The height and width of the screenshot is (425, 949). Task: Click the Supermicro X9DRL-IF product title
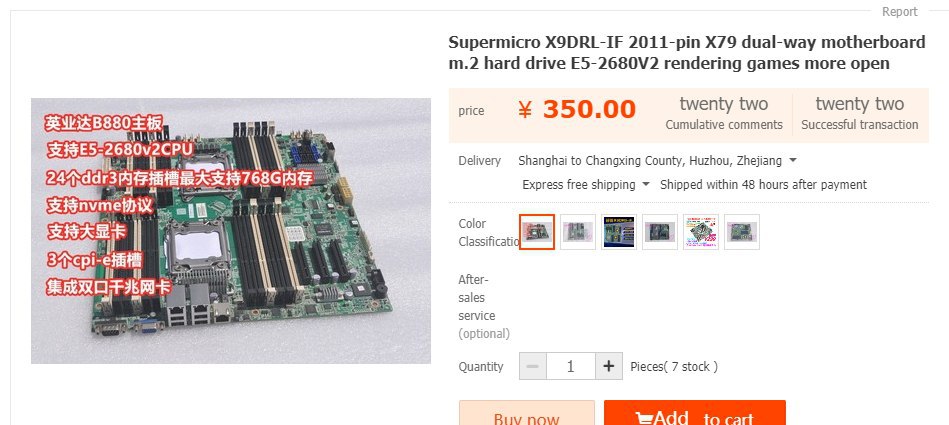pyautogui.click(x=687, y=53)
